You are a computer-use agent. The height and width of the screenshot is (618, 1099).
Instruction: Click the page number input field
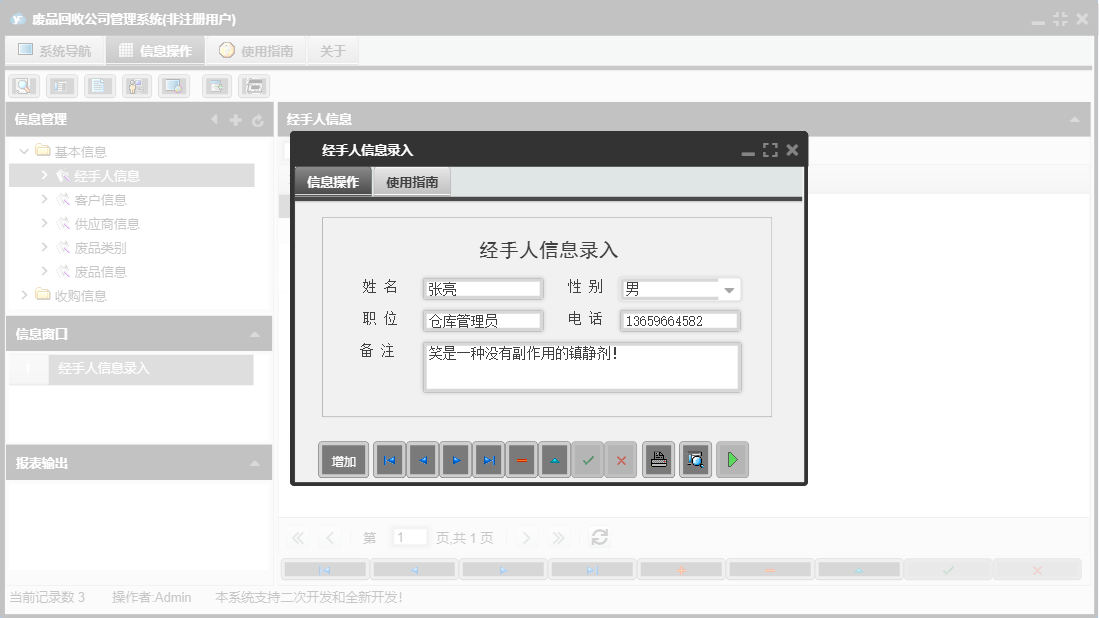(410, 536)
